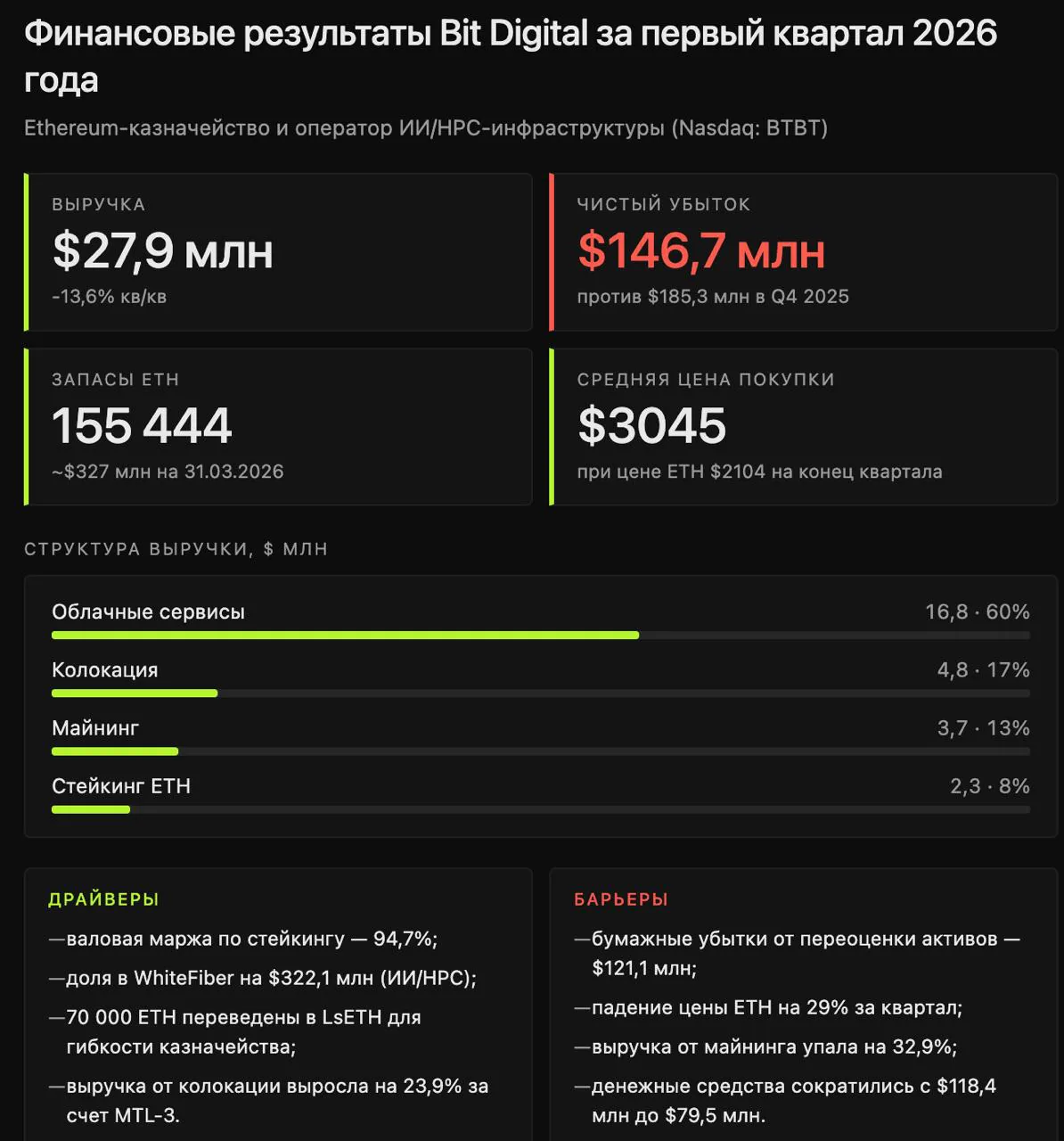This screenshot has height=1141, width=1064.
Task: Click the ETH holdings value '155 444'
Action: 142,425
